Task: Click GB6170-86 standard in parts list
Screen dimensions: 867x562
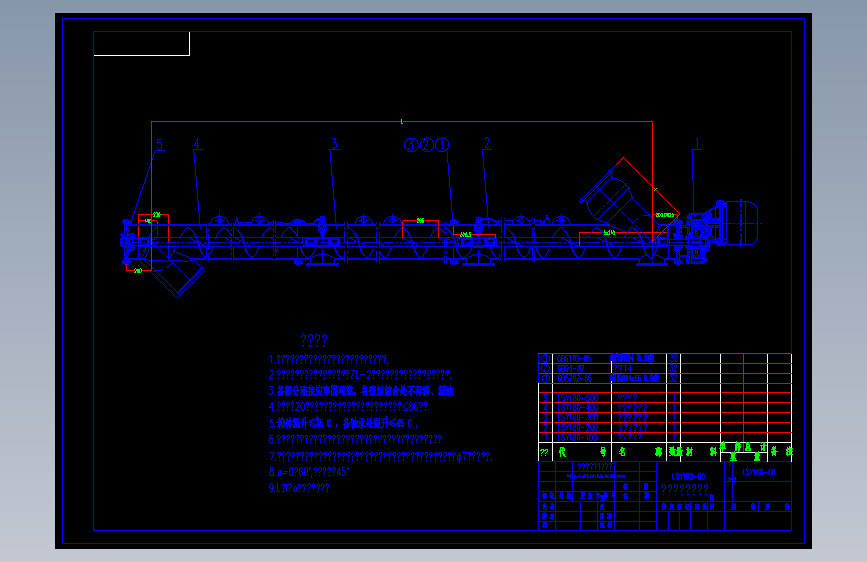Action: [x=574, y=358]
